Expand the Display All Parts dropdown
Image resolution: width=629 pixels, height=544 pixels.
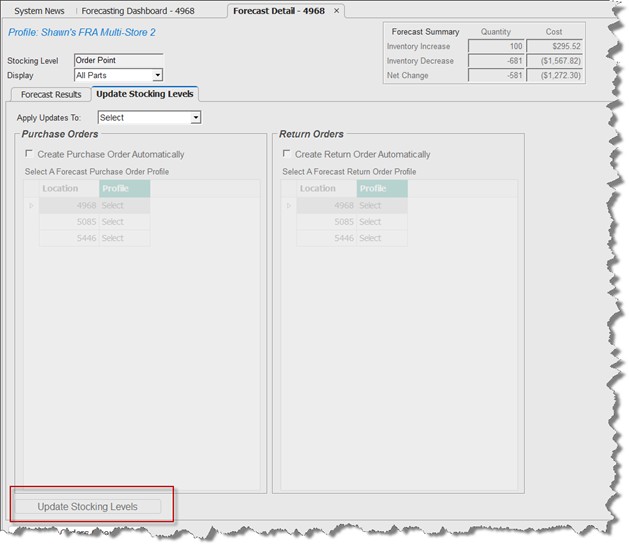click(157, 75)
